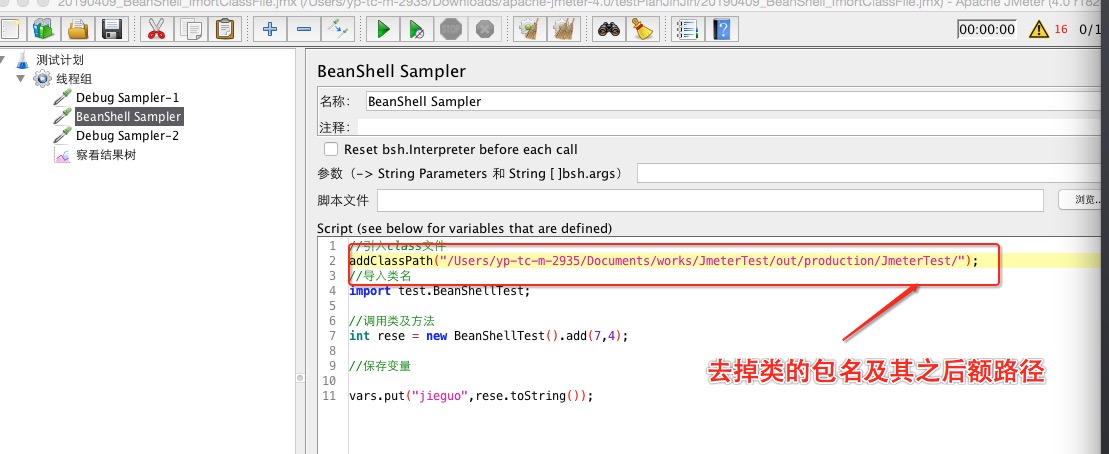1109x454 pixels.
Task: Click the Stop test icon
Action: [451, 29]
